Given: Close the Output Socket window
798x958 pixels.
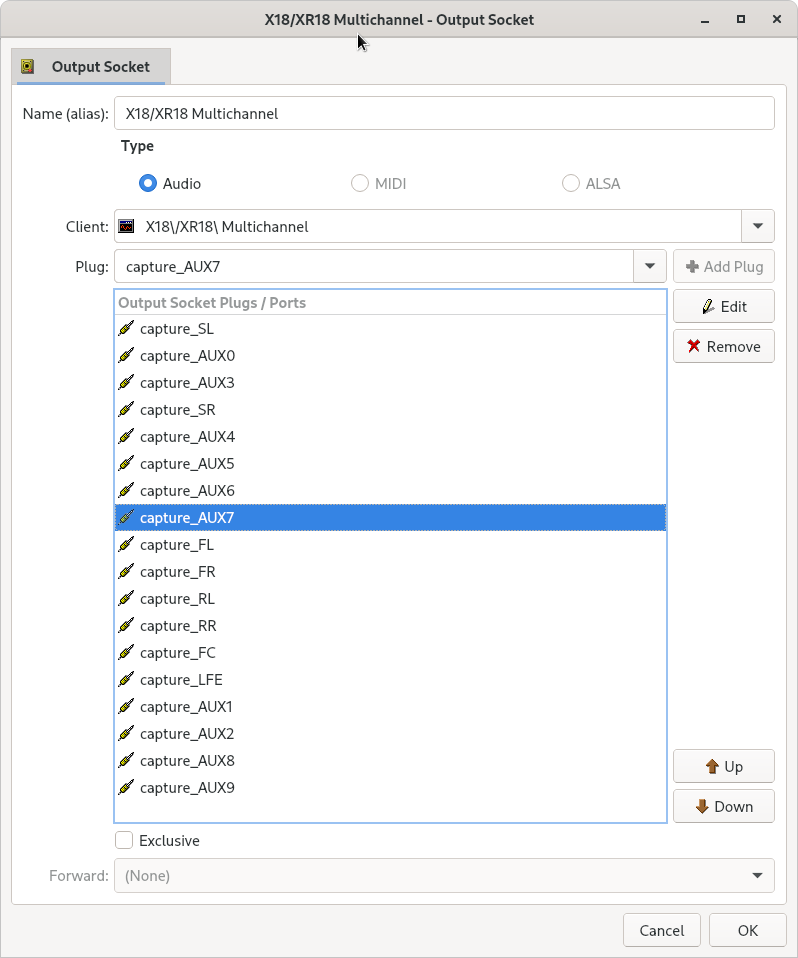Looking at the screenshot, I should pyautogui.click(x=777, y=19).
